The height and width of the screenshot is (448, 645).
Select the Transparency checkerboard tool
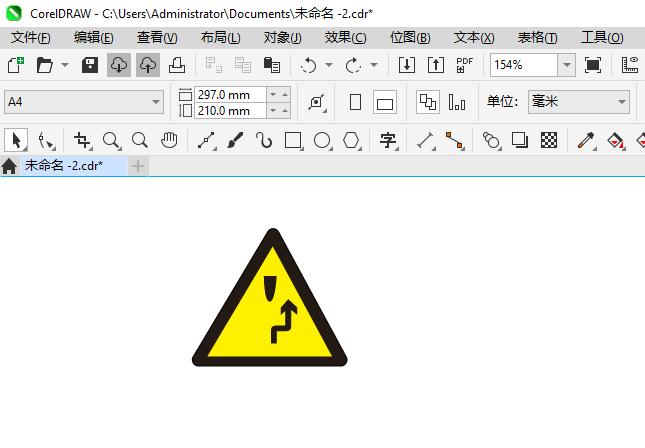(549, 140)
